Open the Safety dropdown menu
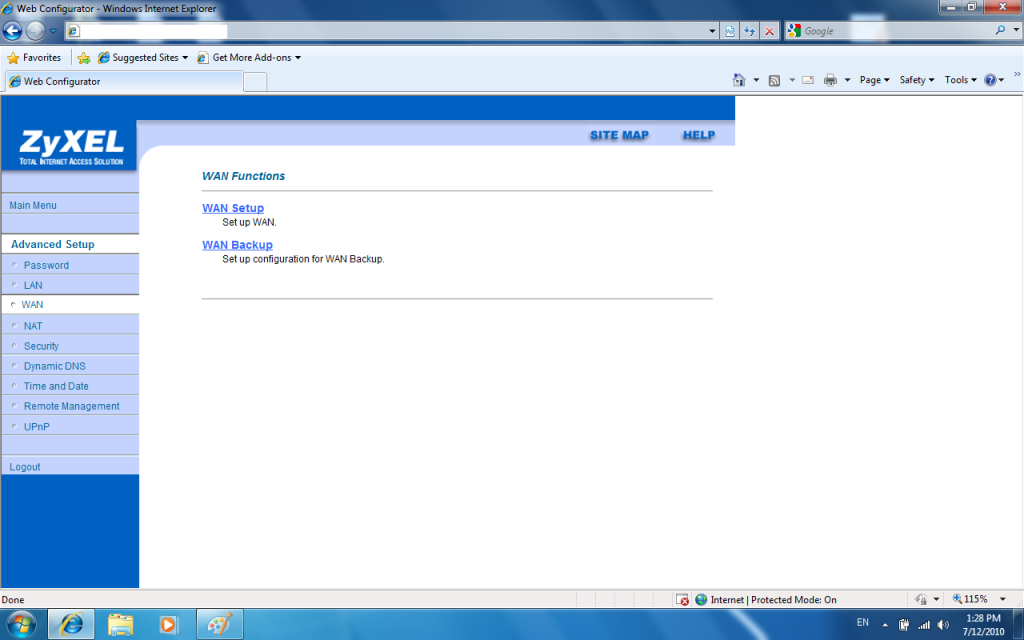 click(x=917, y=80)
